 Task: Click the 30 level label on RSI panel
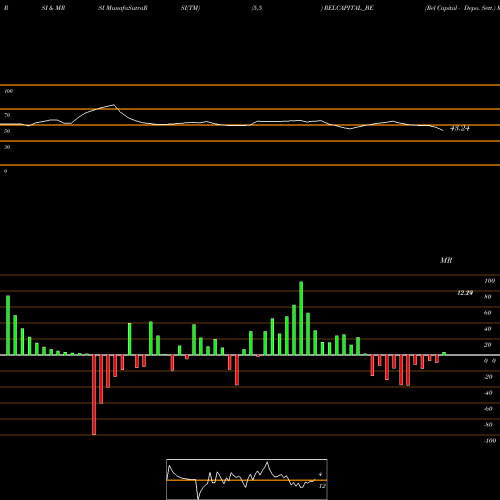[7, 147]
